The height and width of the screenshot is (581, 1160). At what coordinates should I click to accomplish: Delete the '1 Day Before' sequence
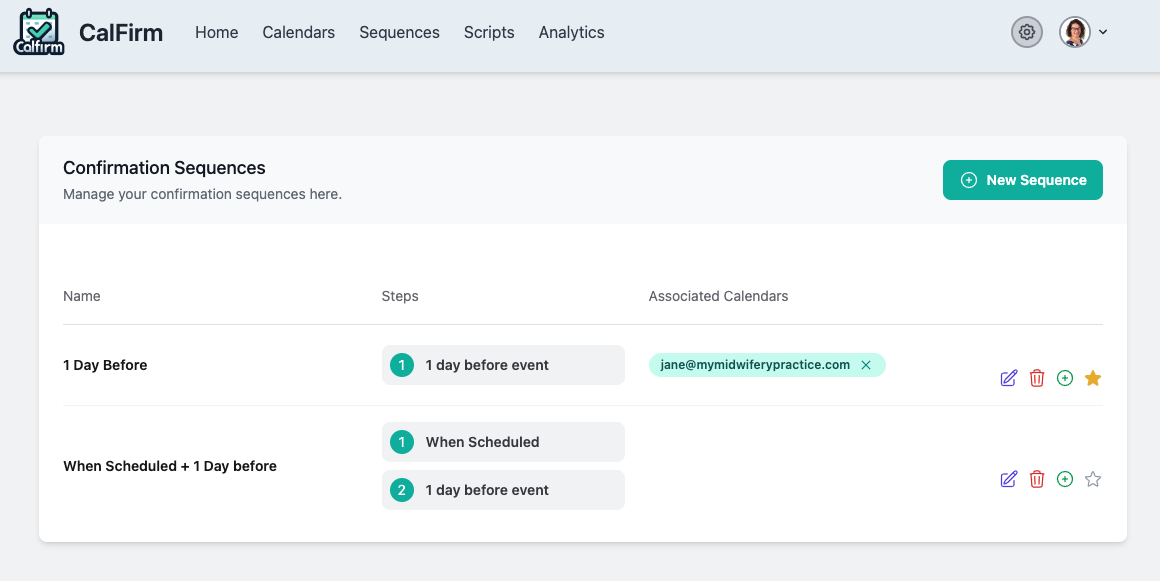(x=1036, y=378)
